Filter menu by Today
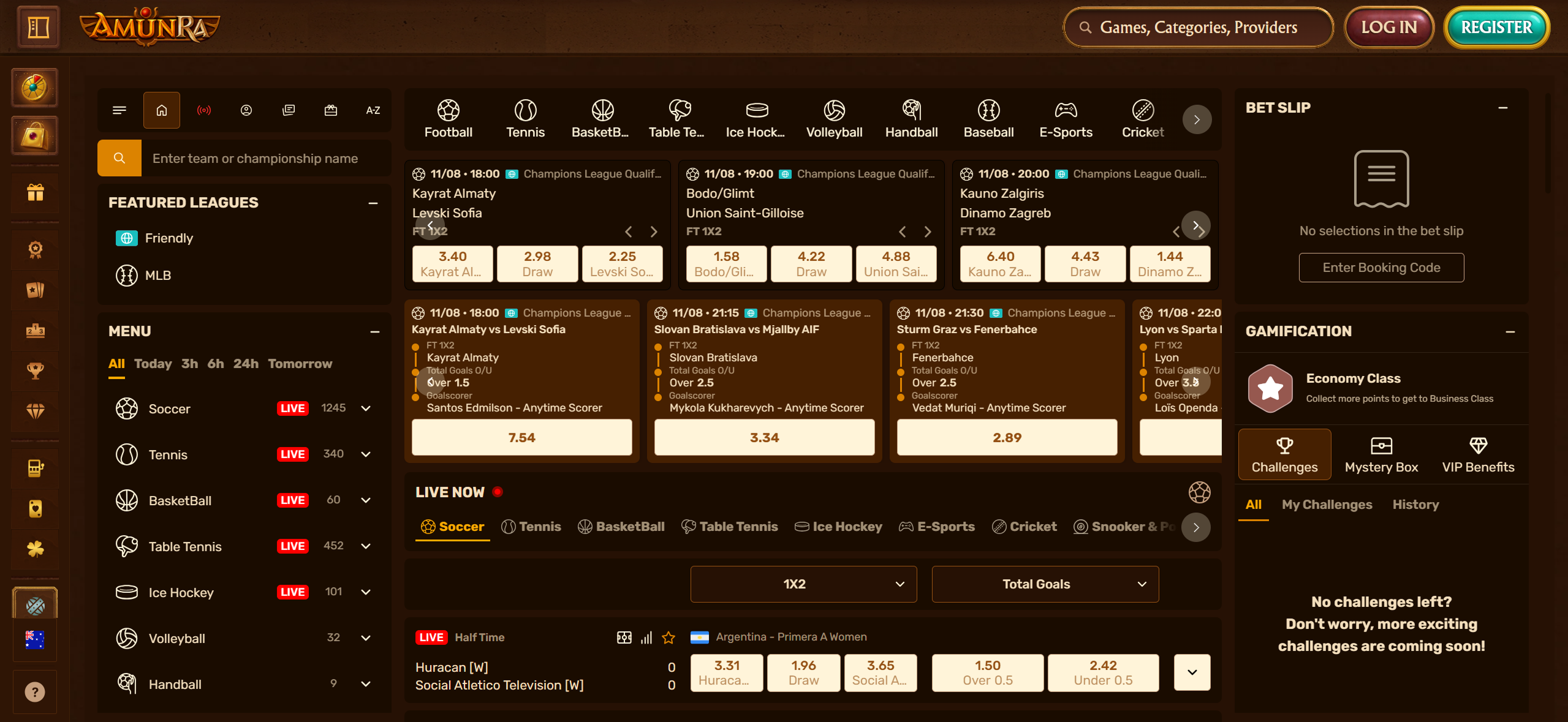The height and width of the screenshot is (722, 1568). 153,364
